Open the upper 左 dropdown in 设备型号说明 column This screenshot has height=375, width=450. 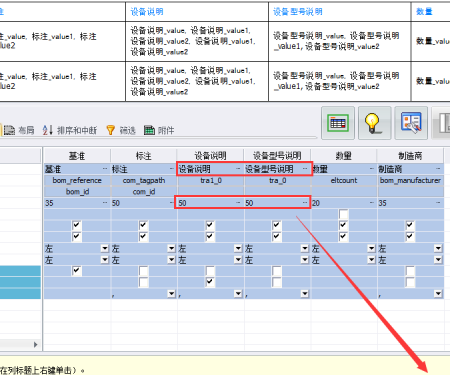pyautogui.click(x=305, y=248)
